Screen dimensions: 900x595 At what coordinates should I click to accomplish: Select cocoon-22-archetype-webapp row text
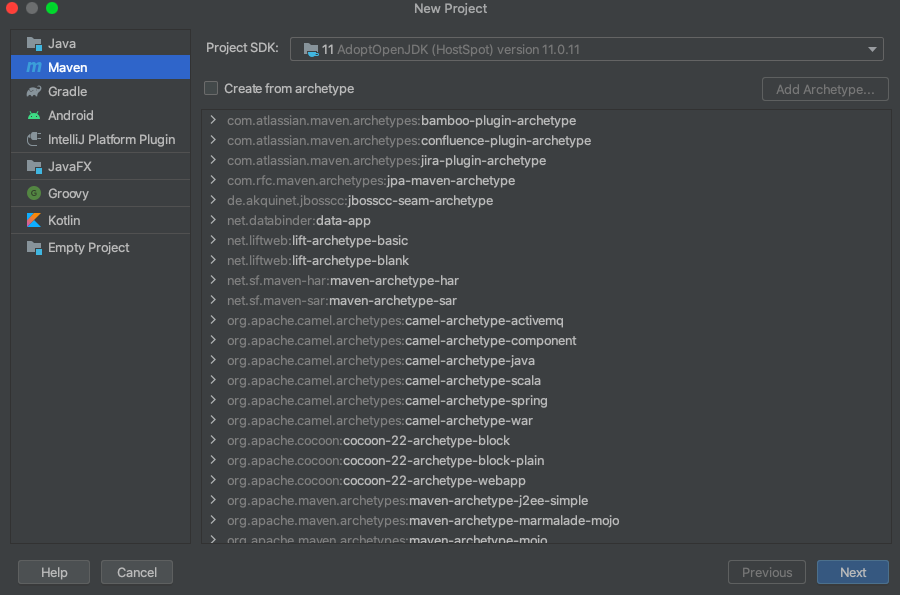pyautogui.click(x=376, y=480)
